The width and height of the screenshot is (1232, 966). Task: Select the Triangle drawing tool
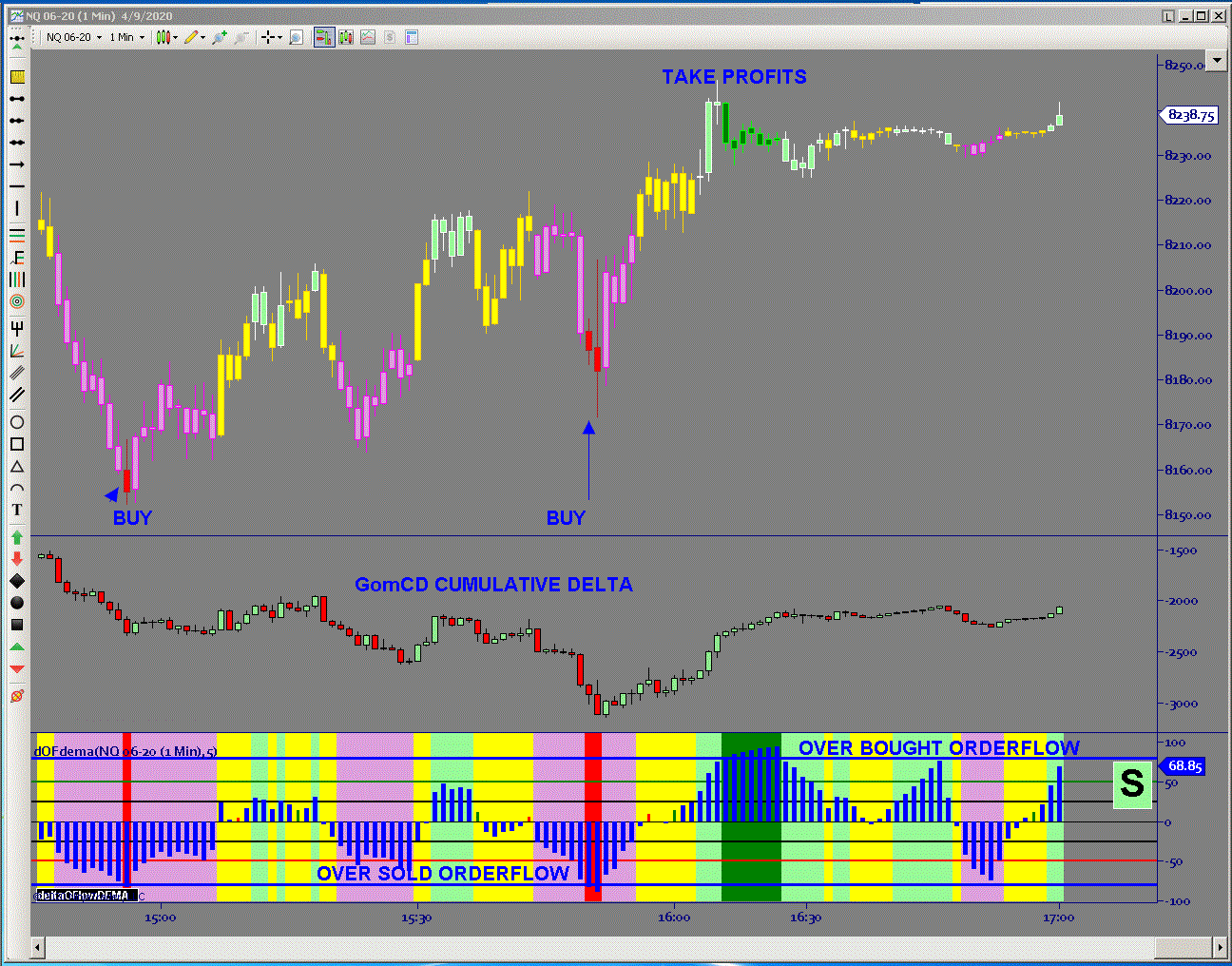(x=17, y=467)
